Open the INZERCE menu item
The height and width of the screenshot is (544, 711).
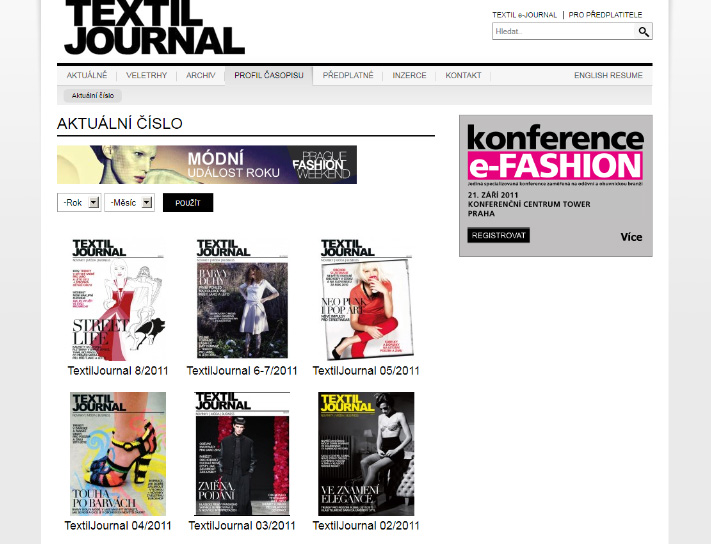409,75
